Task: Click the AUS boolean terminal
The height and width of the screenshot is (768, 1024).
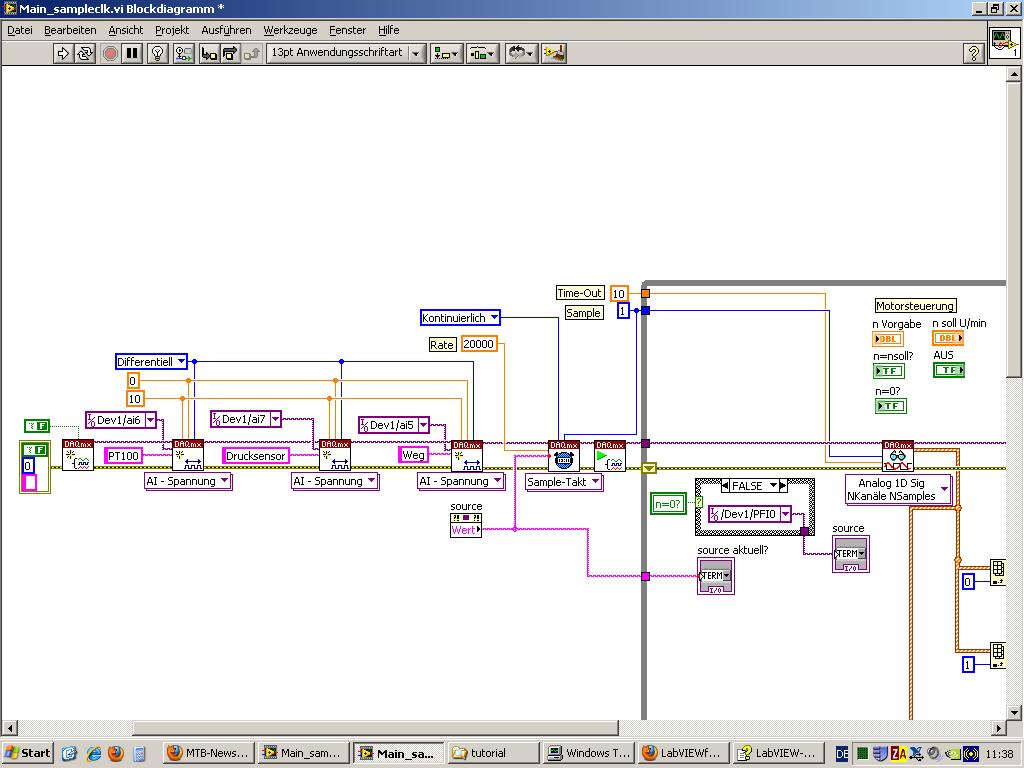Action: pos(949,370)
